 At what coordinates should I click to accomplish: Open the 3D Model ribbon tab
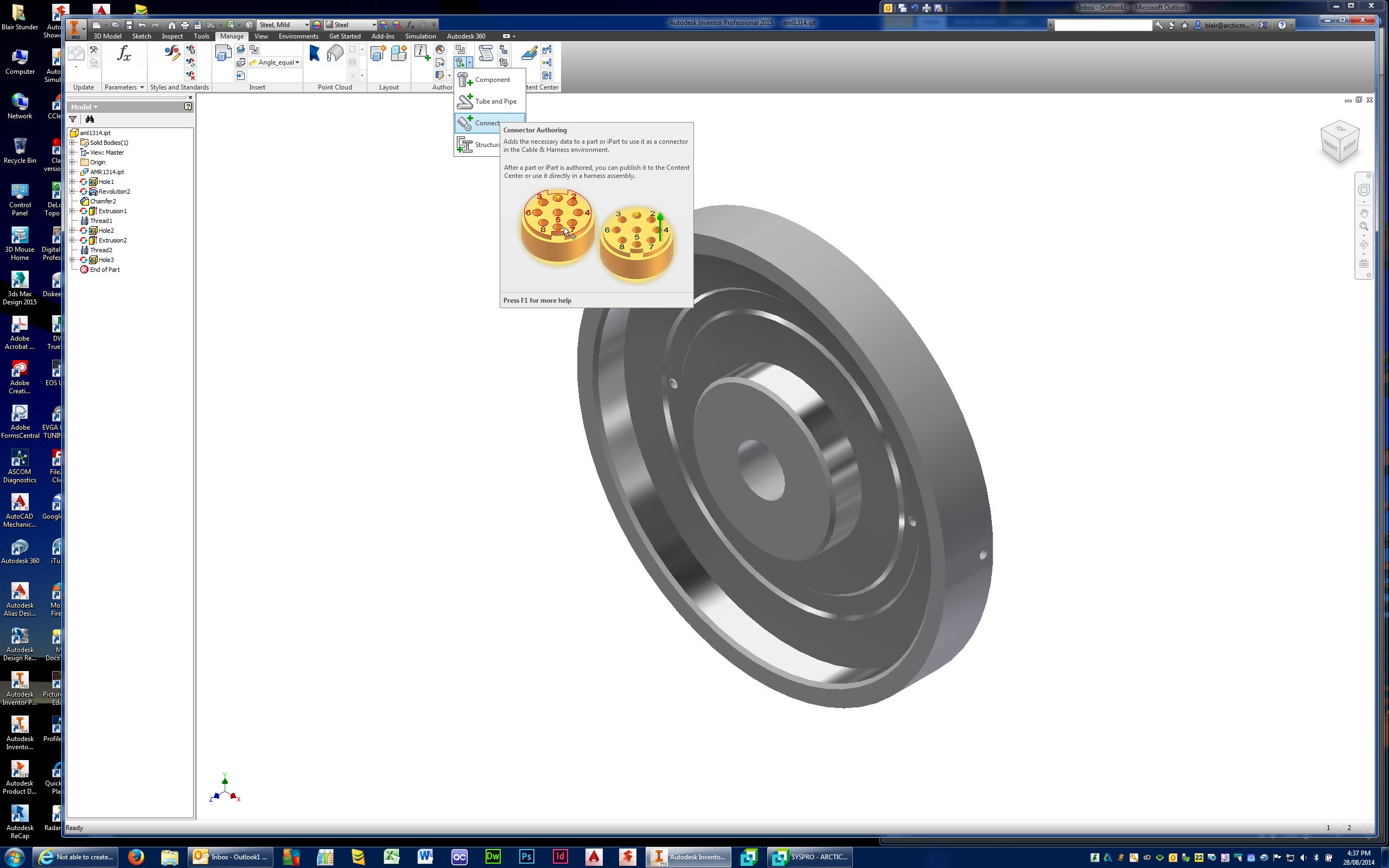click(107, 36)
